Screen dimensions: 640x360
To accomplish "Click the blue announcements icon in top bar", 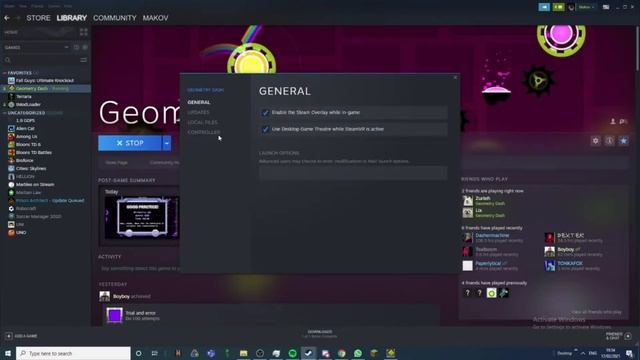I will pyautogui.click(x=544, y=7).
